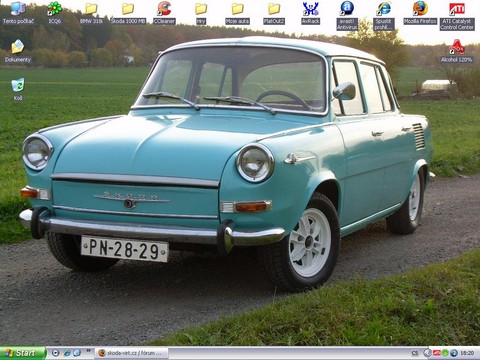Click the 18:20 taskbar clock
Screen dimensions: 480x360
467,353
